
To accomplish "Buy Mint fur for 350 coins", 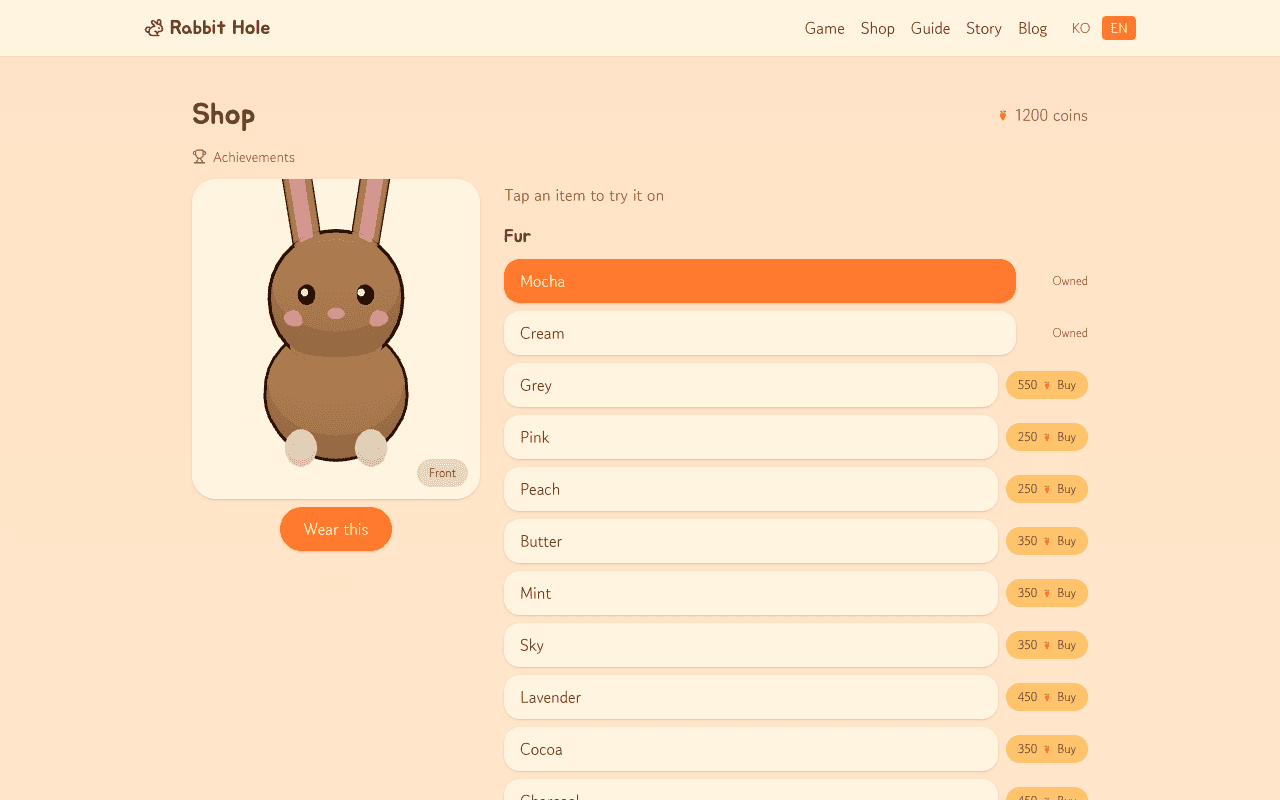I will tap(1047, 593).
